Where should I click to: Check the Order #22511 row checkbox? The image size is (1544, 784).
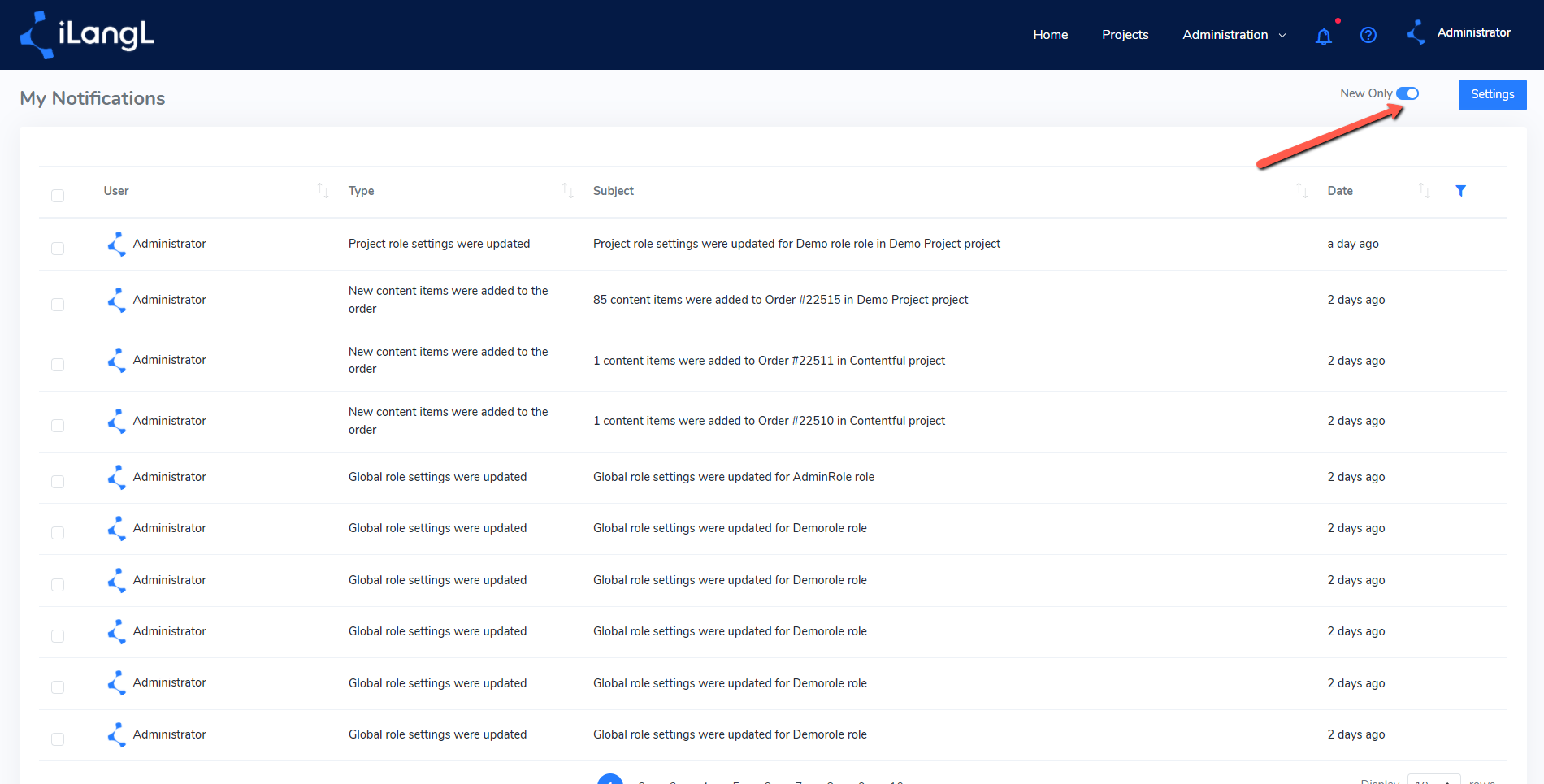[58, 365]
